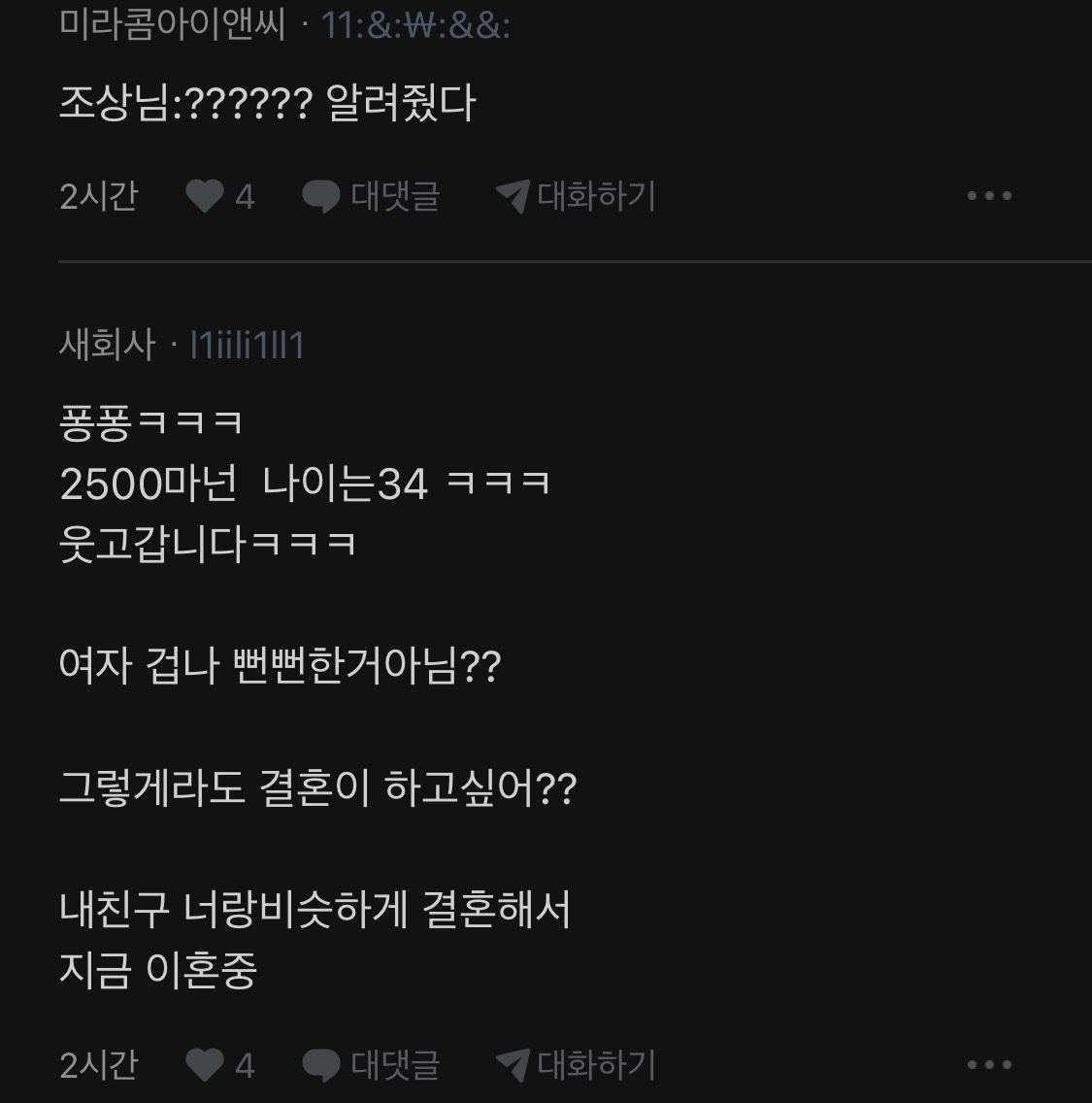Click the like count on 새회사 comment

[x=245, y=1066]
